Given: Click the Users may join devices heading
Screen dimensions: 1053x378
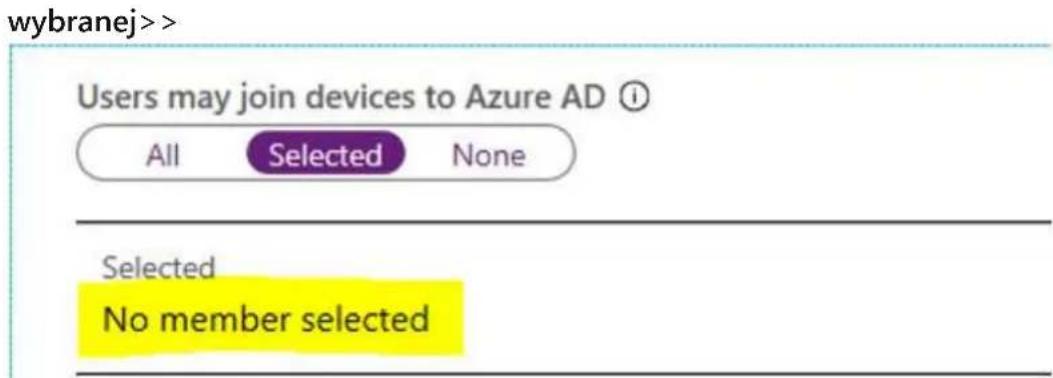Looking at the screenshot, I should (349, 101).
